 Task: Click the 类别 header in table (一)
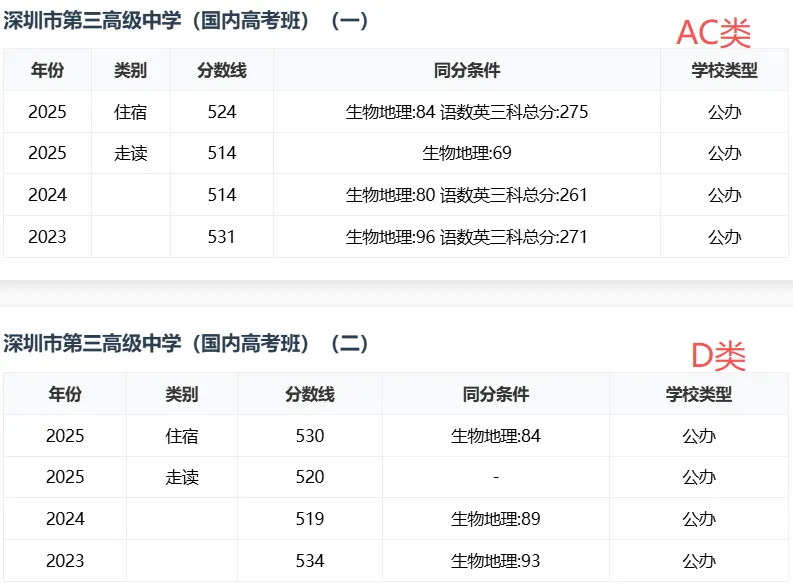click(130, 70)
